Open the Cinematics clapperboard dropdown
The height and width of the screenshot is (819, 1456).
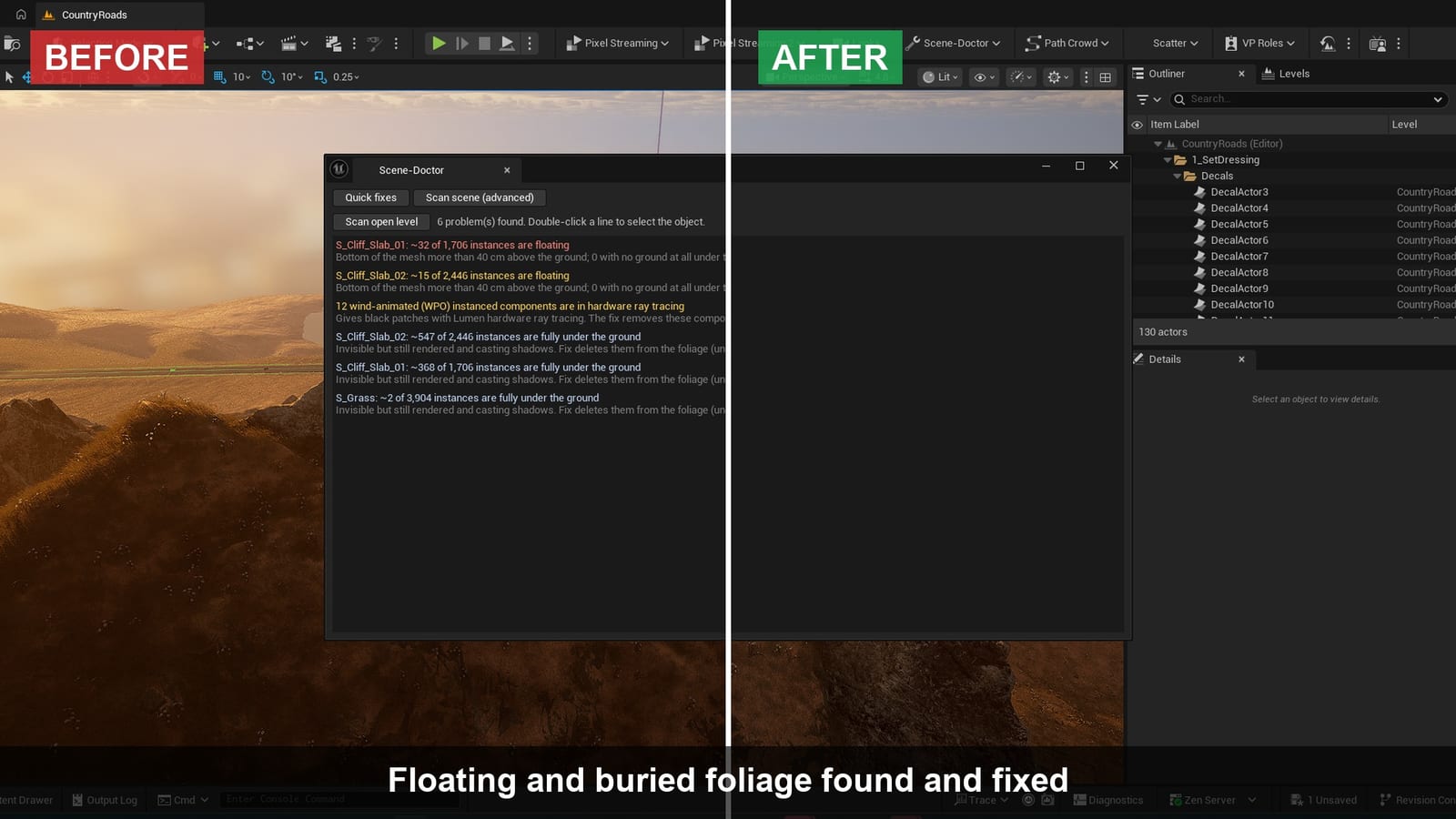pos(295,43)
